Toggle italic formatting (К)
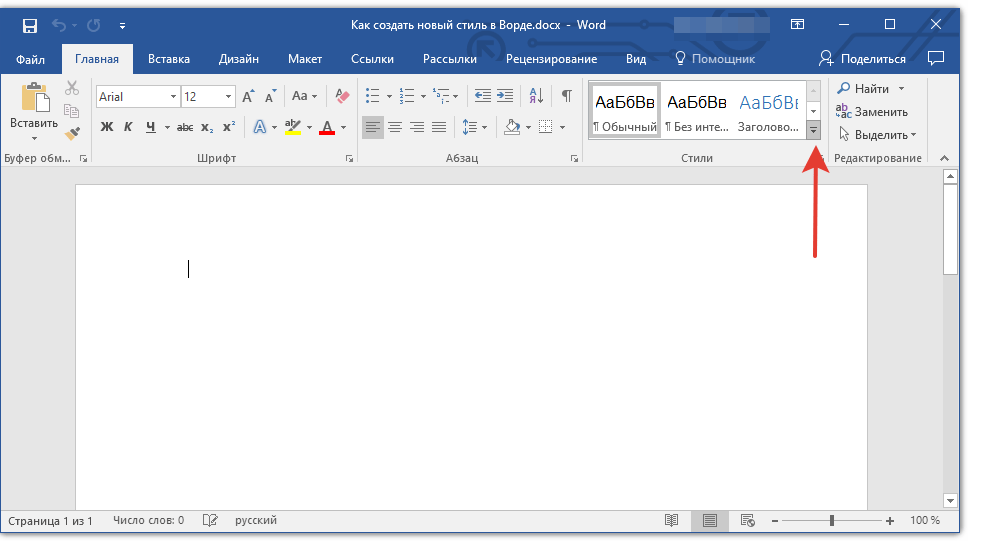This screenshot has height=541, width=992. 128,127
